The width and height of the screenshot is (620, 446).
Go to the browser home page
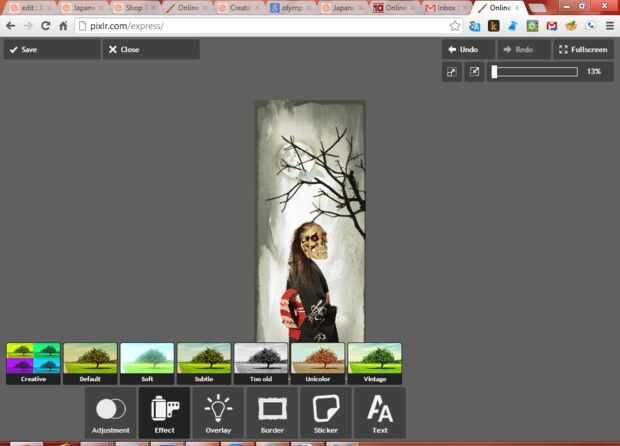point(63,26)
